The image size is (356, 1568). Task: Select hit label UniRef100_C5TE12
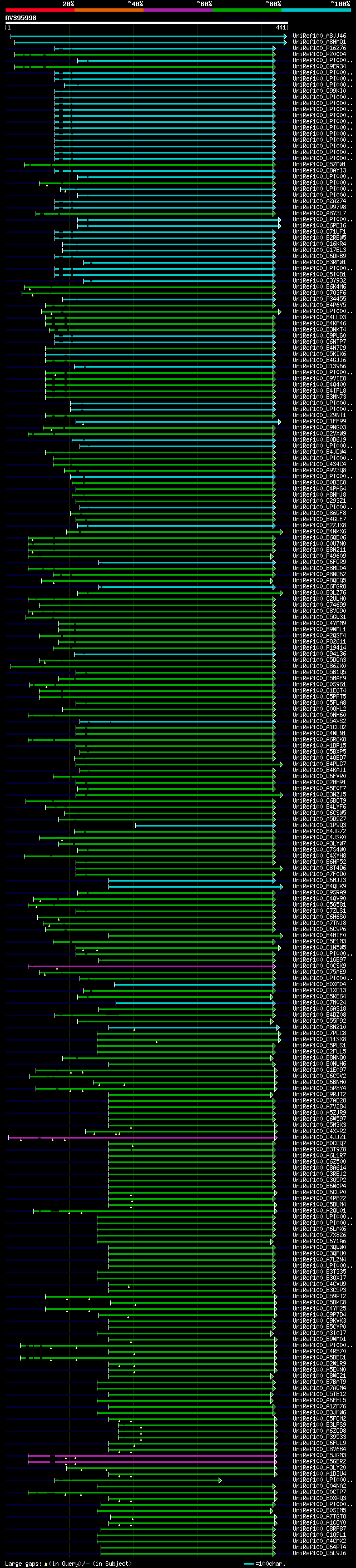click(319, 1394)
